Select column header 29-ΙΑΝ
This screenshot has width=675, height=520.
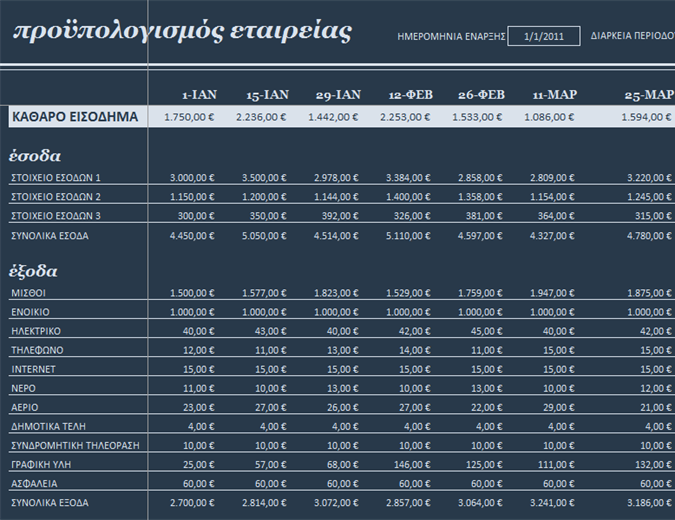pos(338,95)
